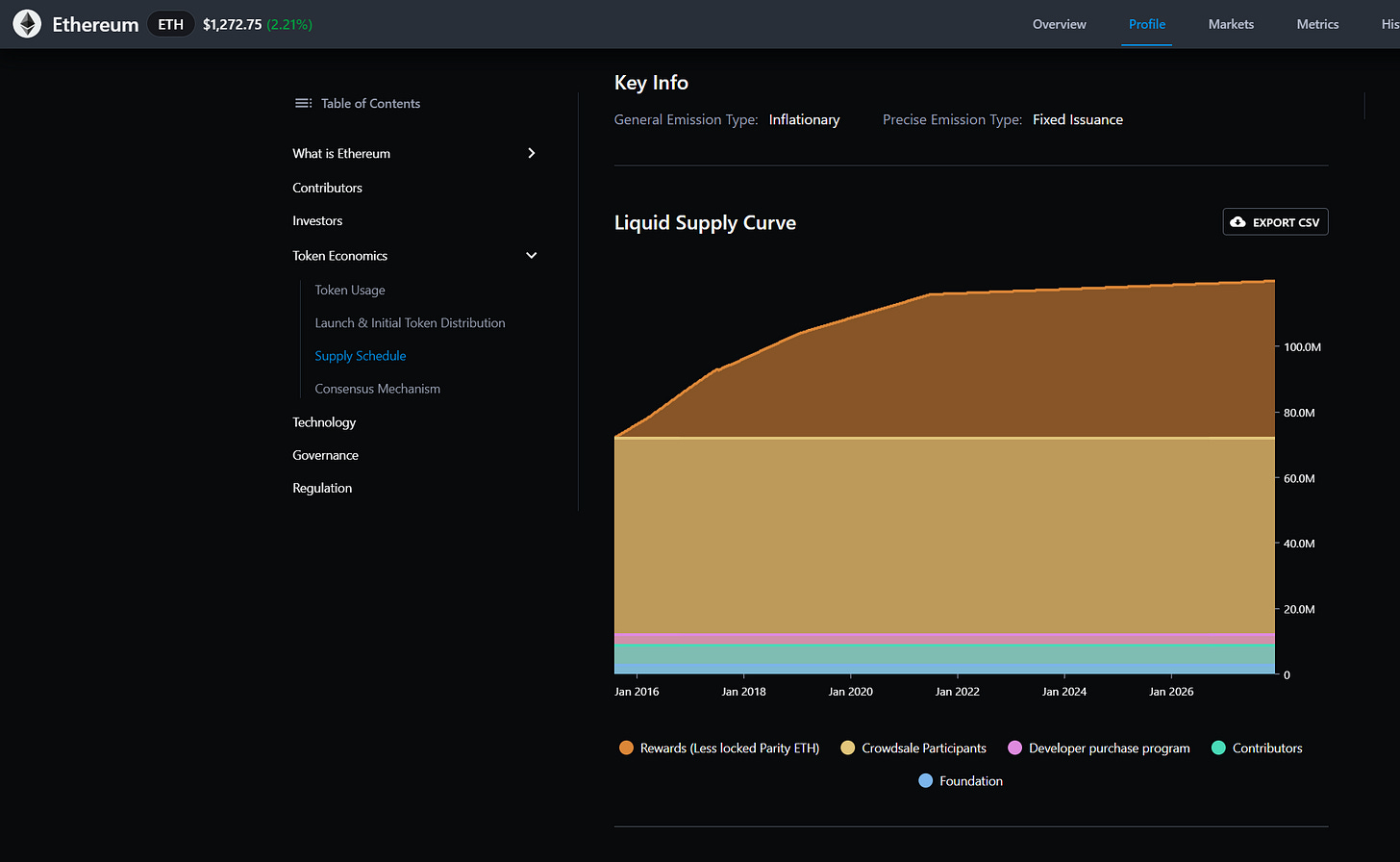Open the Token Usage subsection
Image resolution: width=1400 pixels, height=862 pixels.
(350, 290)
